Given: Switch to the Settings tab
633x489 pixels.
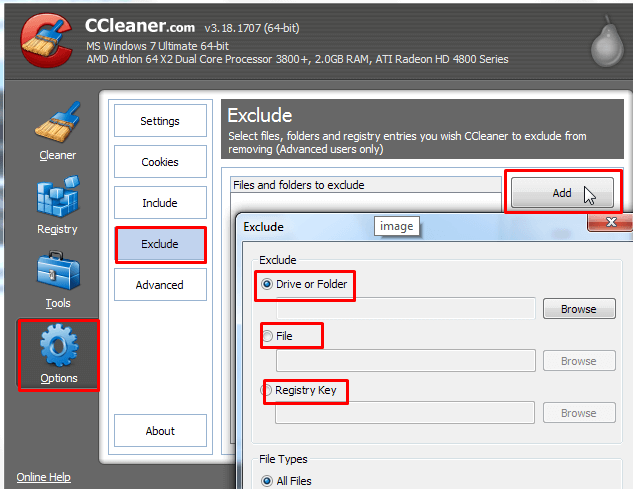Looking at the screenshot, I should tap(160, 121).
